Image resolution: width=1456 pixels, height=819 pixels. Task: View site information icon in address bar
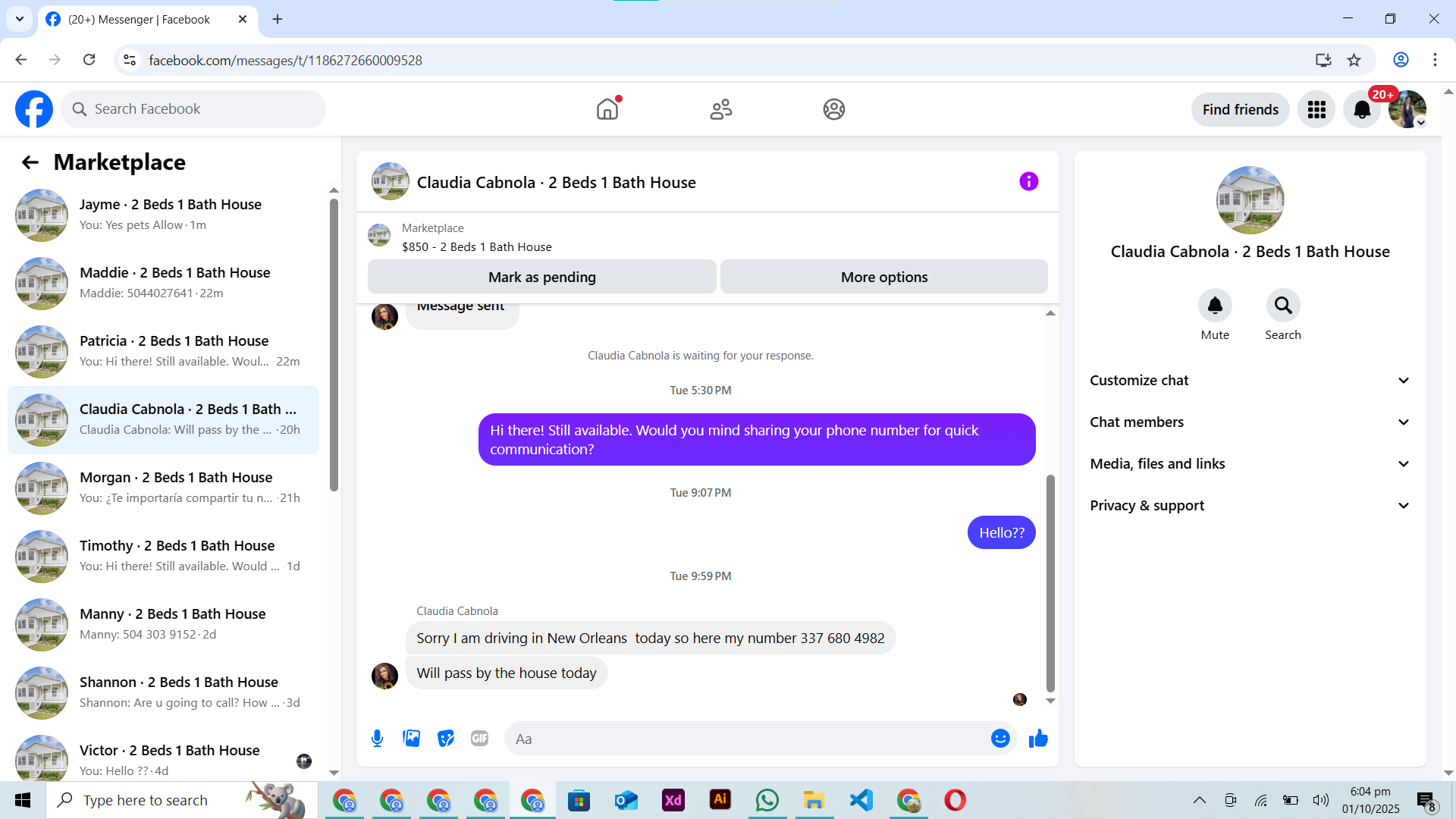[130, 60]
